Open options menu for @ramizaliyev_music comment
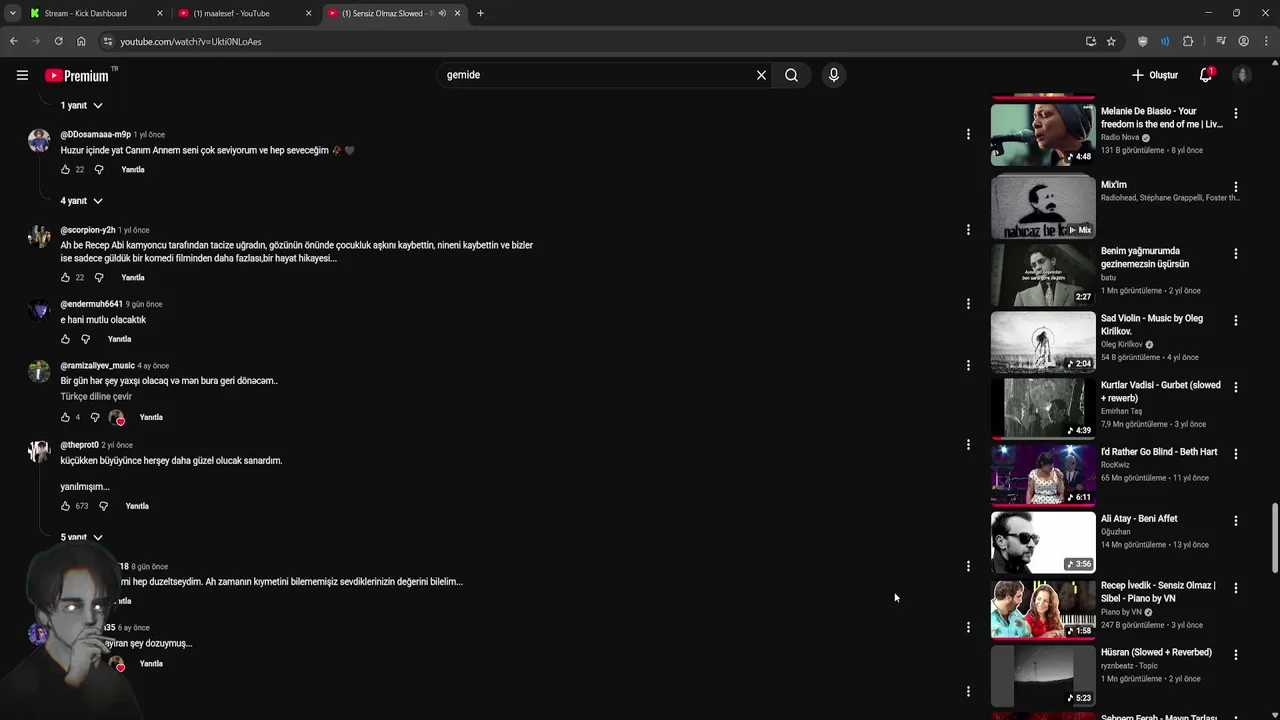This screenshot has height=720, width=1280. click(967, 366)
